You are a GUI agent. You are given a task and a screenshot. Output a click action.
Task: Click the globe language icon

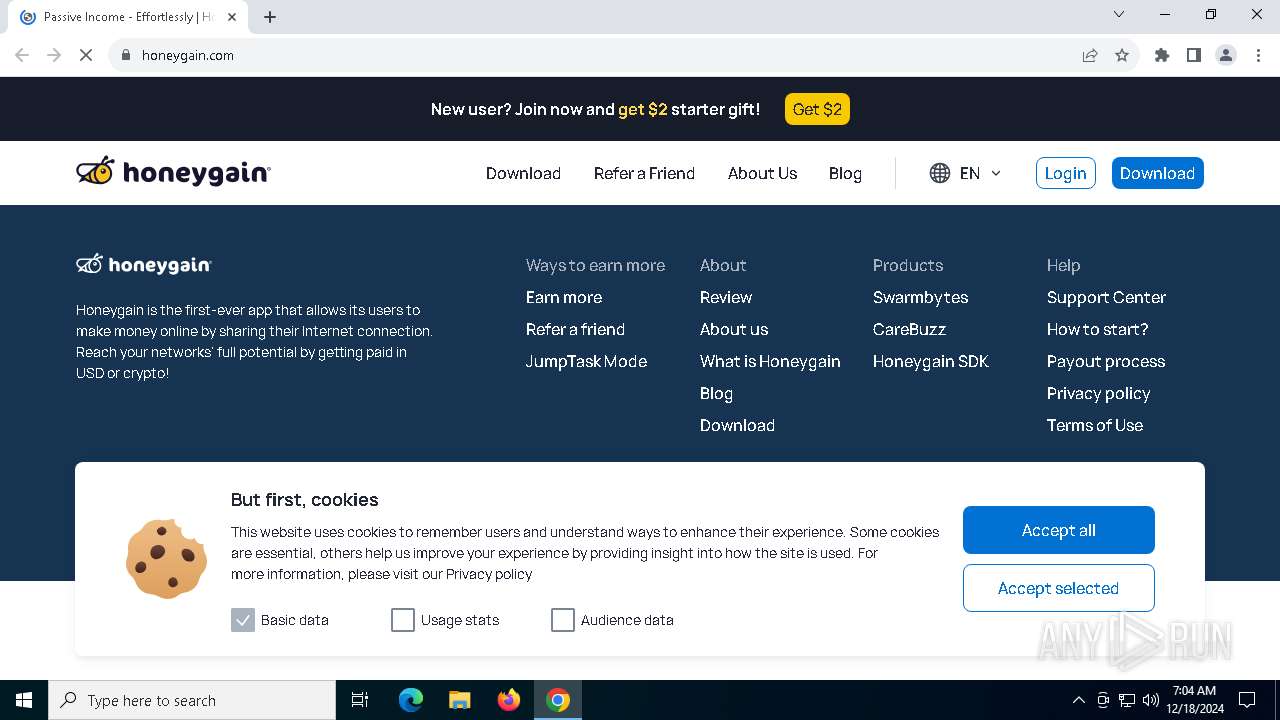[939, 173]
